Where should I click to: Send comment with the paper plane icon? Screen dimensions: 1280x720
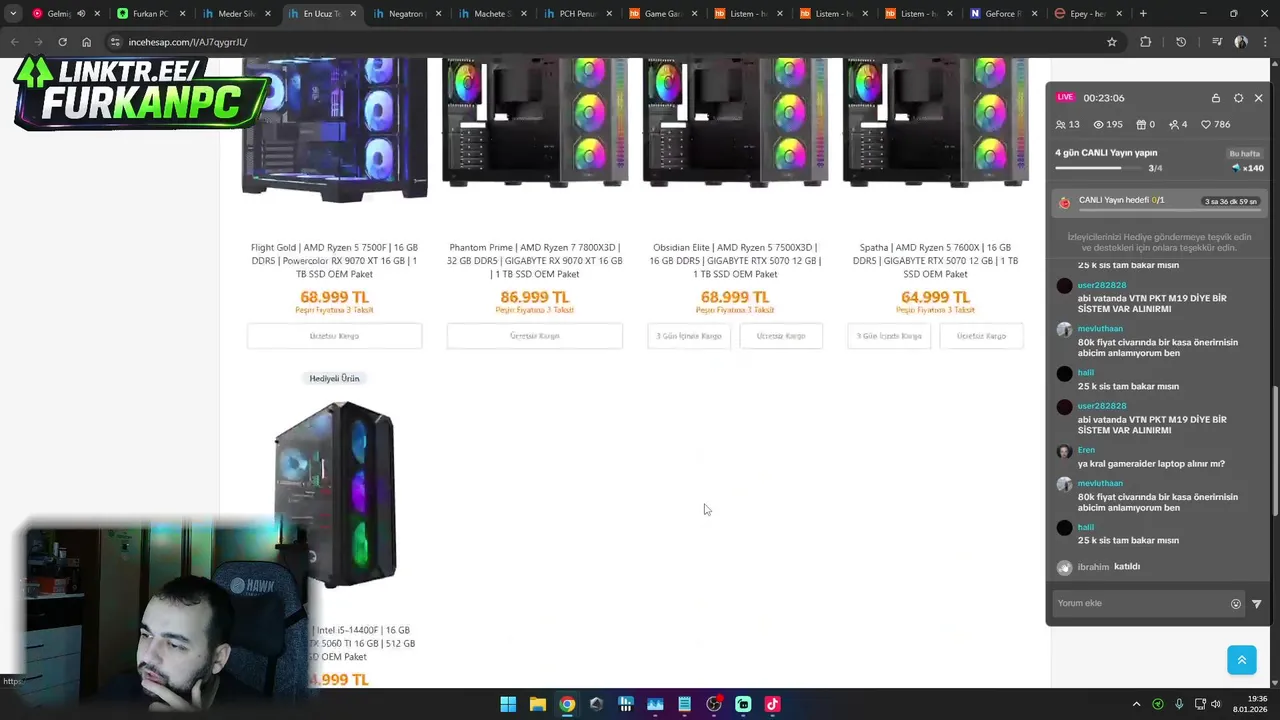tap(1257, 604)
